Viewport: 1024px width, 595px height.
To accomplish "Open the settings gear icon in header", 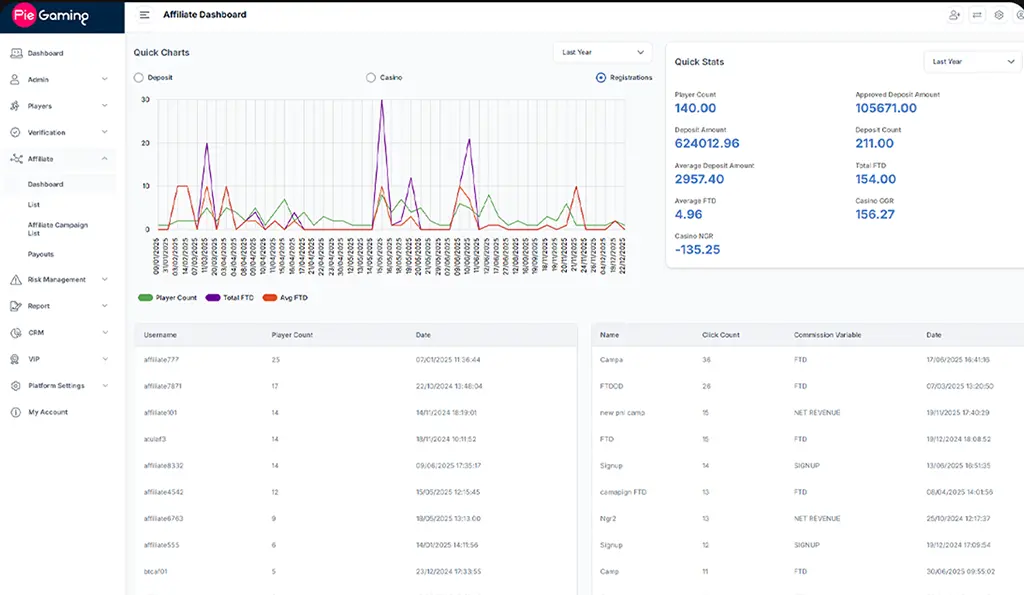I will [999, 14].
